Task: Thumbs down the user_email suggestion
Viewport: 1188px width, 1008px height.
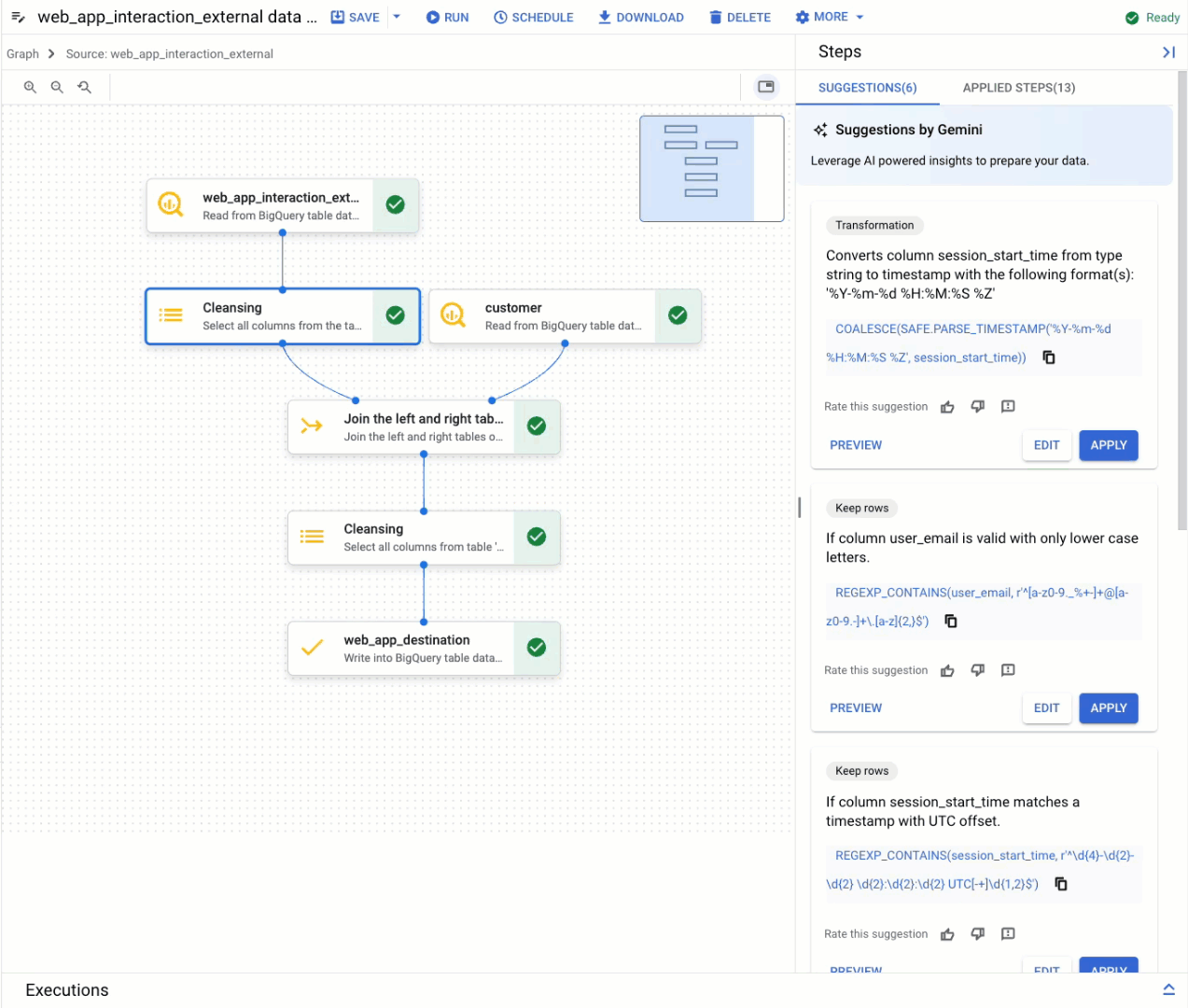Action: click(x=977, y=670)
